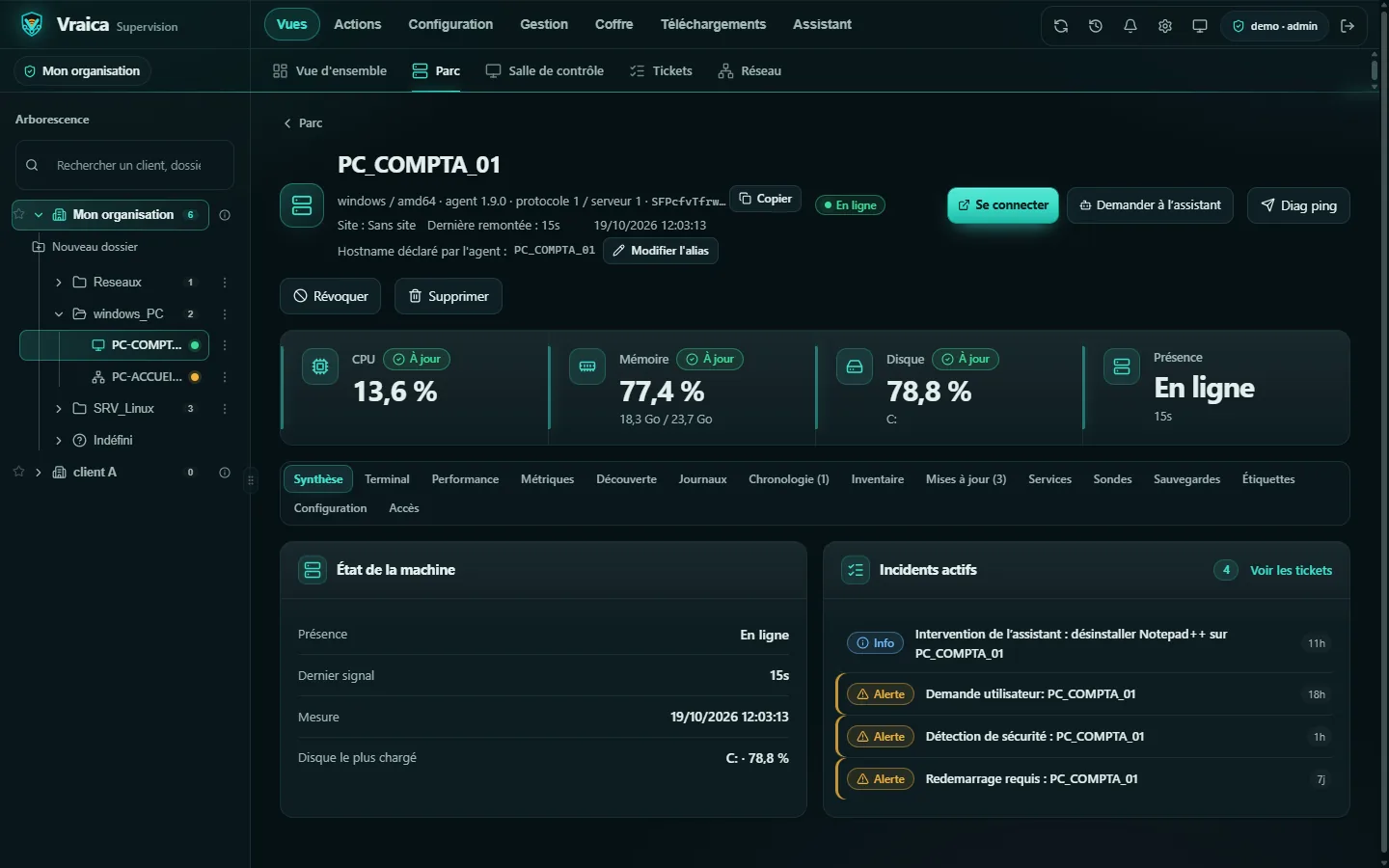Open settings gear icon in header
The height and width of the screenshot is (868, 1389).
[1165, 26]
